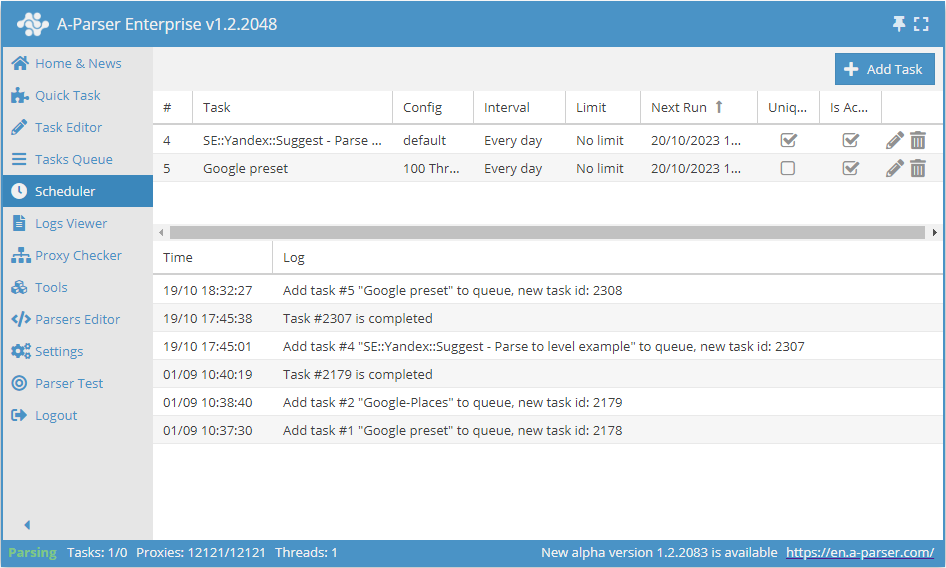Edit the Google preset task via pencil icon

895,168
